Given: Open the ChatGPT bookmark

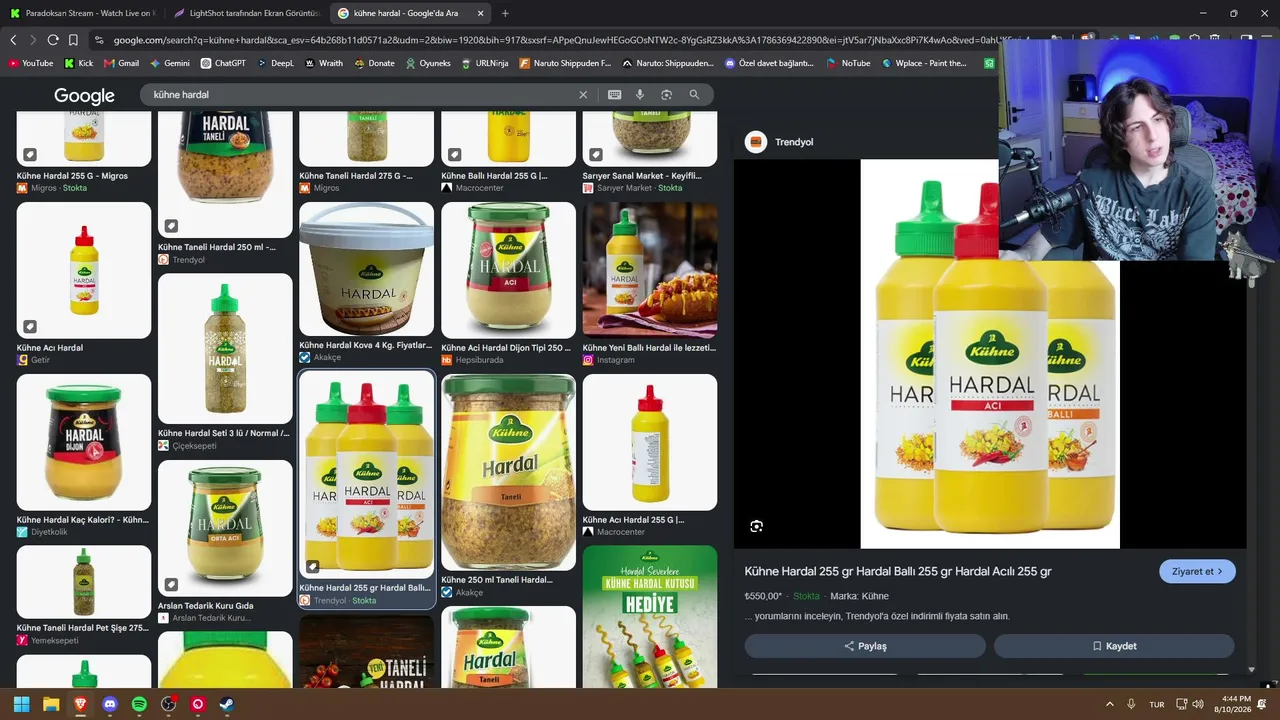Looking at the screenshot, I should [223, 63].
